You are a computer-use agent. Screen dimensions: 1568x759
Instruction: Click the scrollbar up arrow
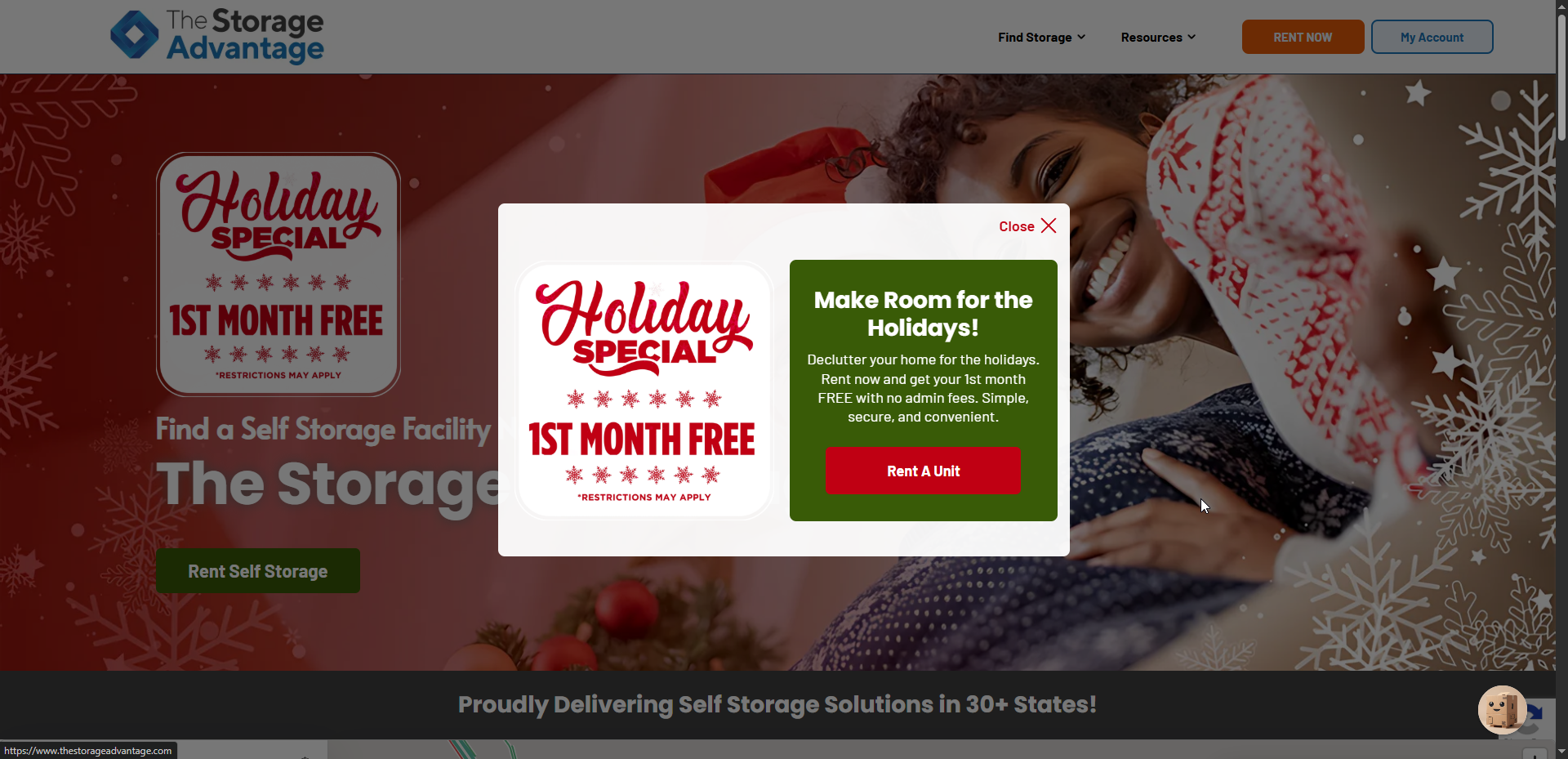point(1561,7)
